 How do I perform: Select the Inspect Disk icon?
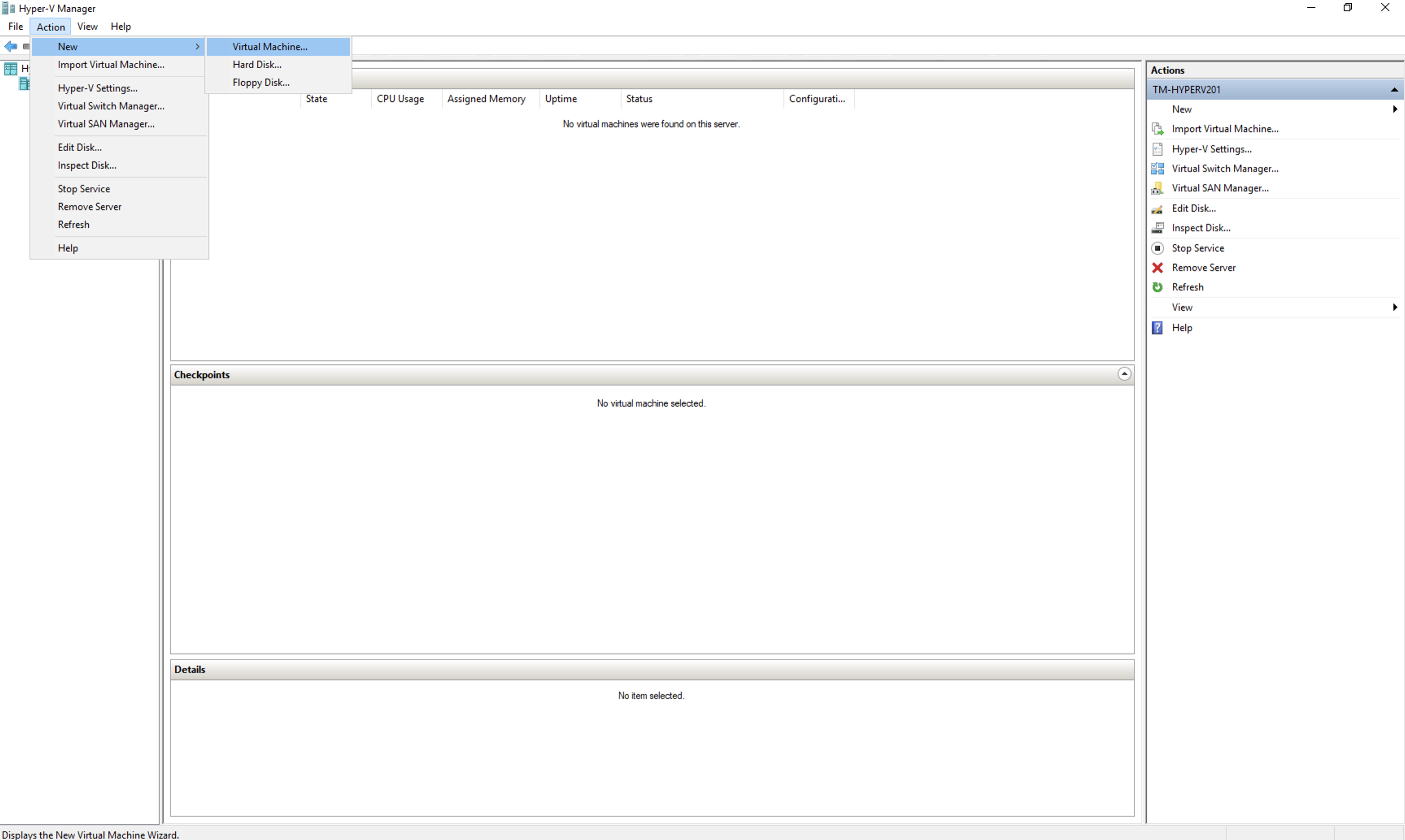pos(1158,228)
